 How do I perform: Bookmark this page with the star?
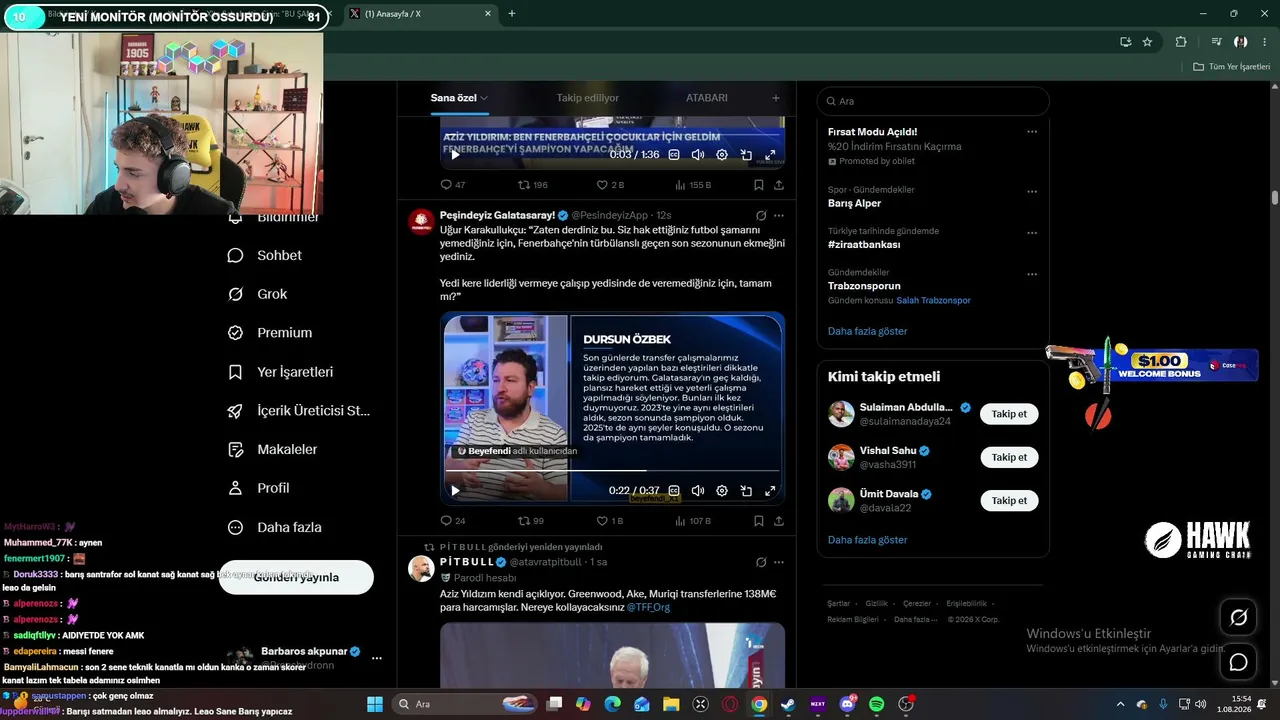1147,42
